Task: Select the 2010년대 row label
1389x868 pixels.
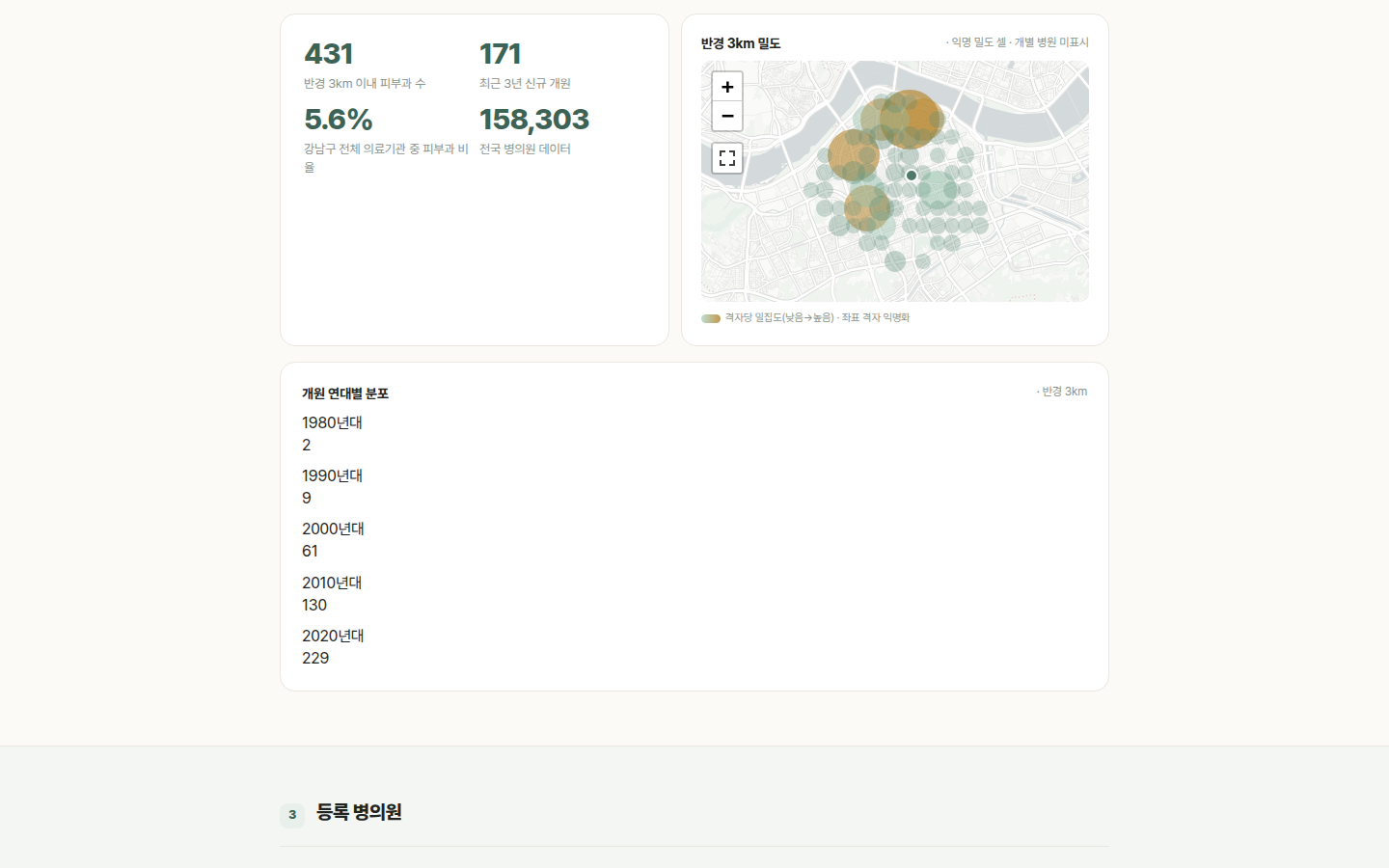Action: point(332,583)
